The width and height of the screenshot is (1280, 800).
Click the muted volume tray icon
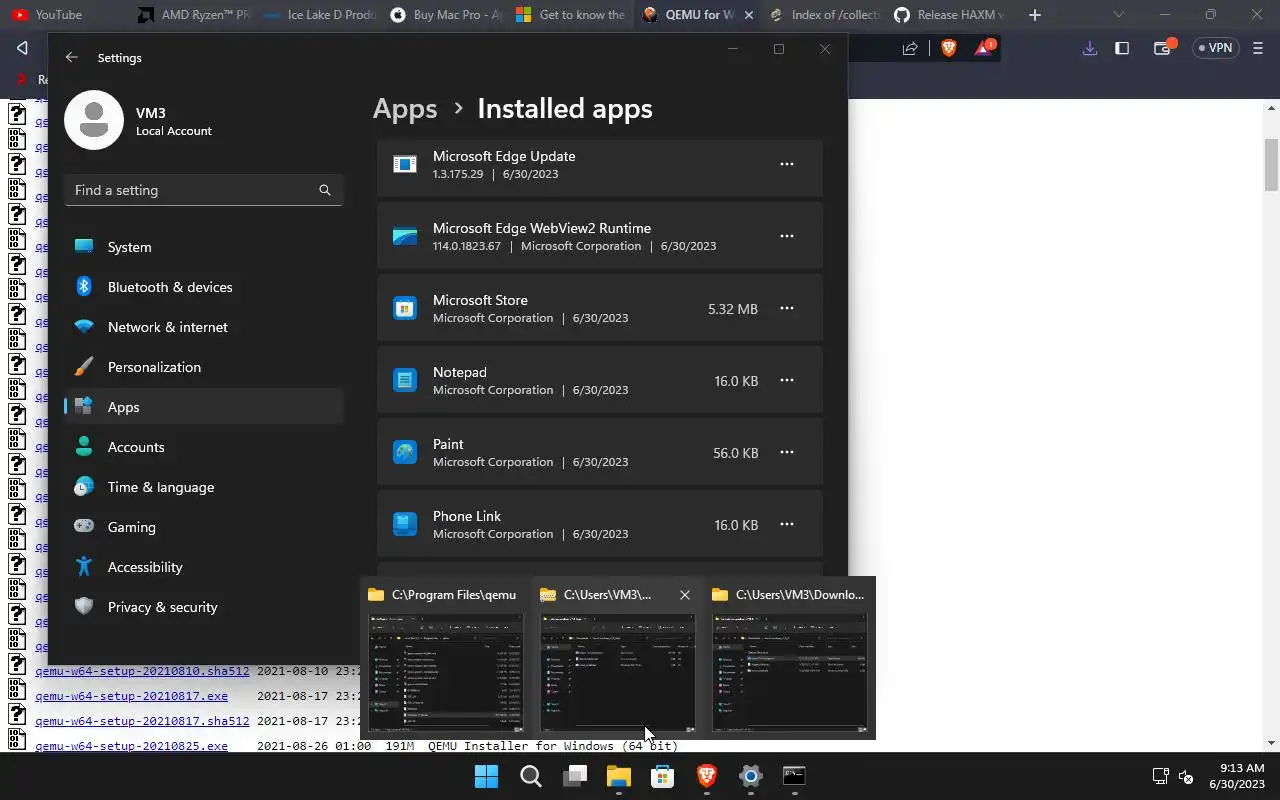[1186, 776]
